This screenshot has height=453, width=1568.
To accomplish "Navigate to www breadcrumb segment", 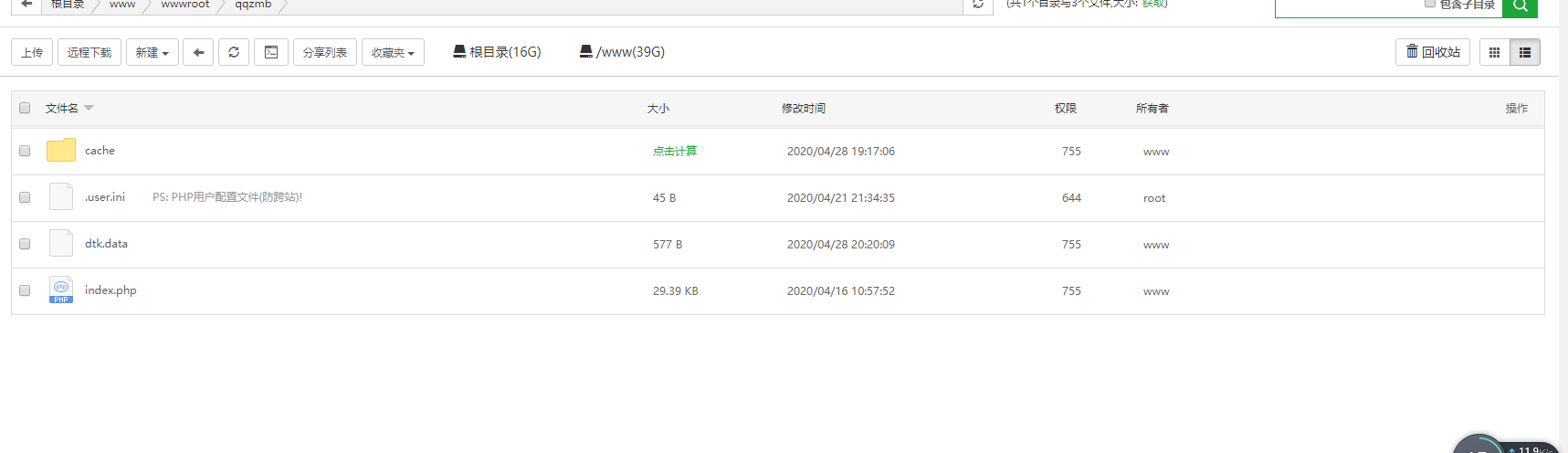I will tap(122, 5).
